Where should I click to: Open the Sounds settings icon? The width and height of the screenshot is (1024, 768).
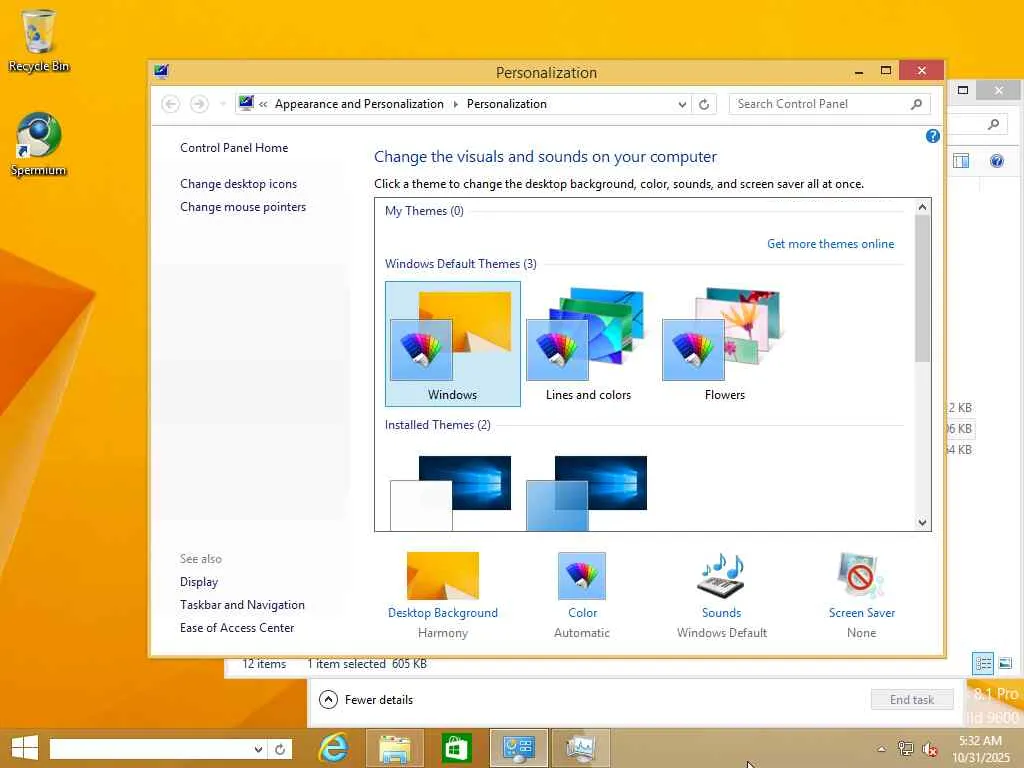[x=721, y=575]
